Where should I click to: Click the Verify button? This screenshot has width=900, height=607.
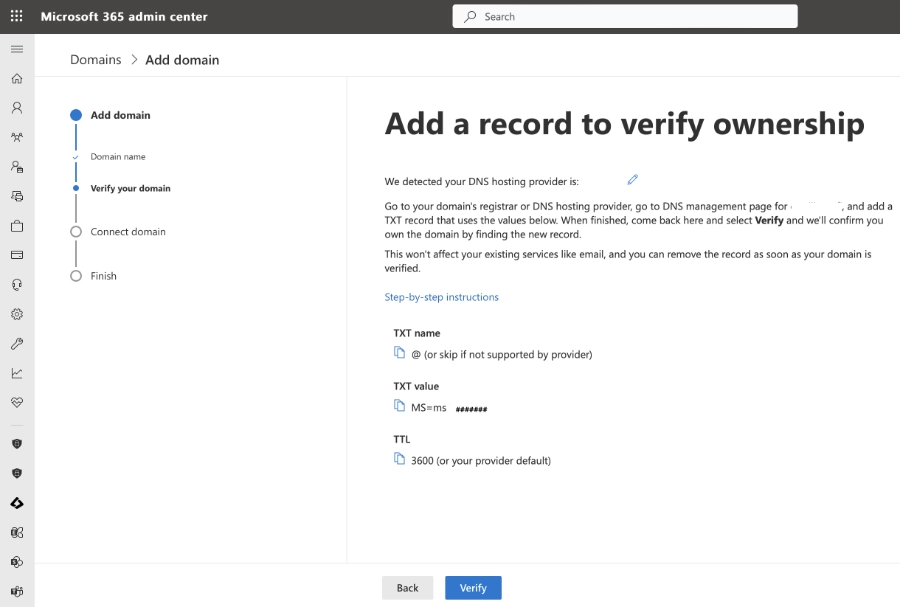coord(473,588)
